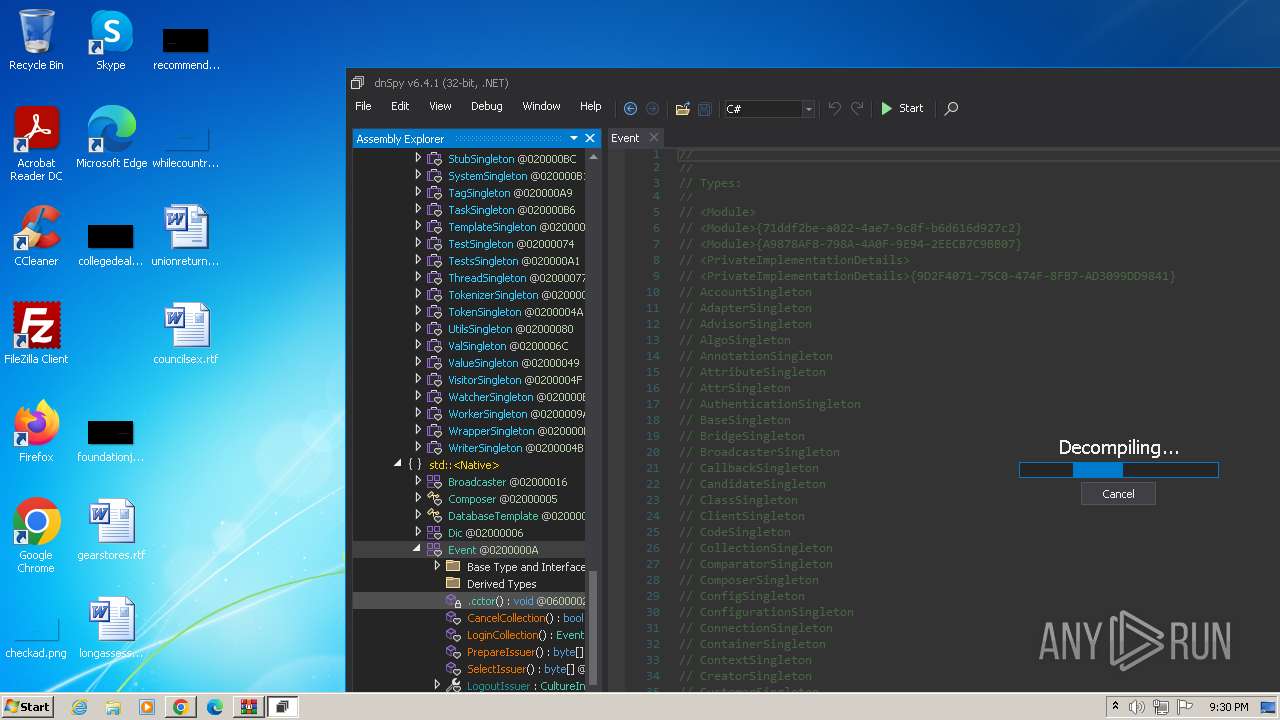Open the Help menu

591,106
